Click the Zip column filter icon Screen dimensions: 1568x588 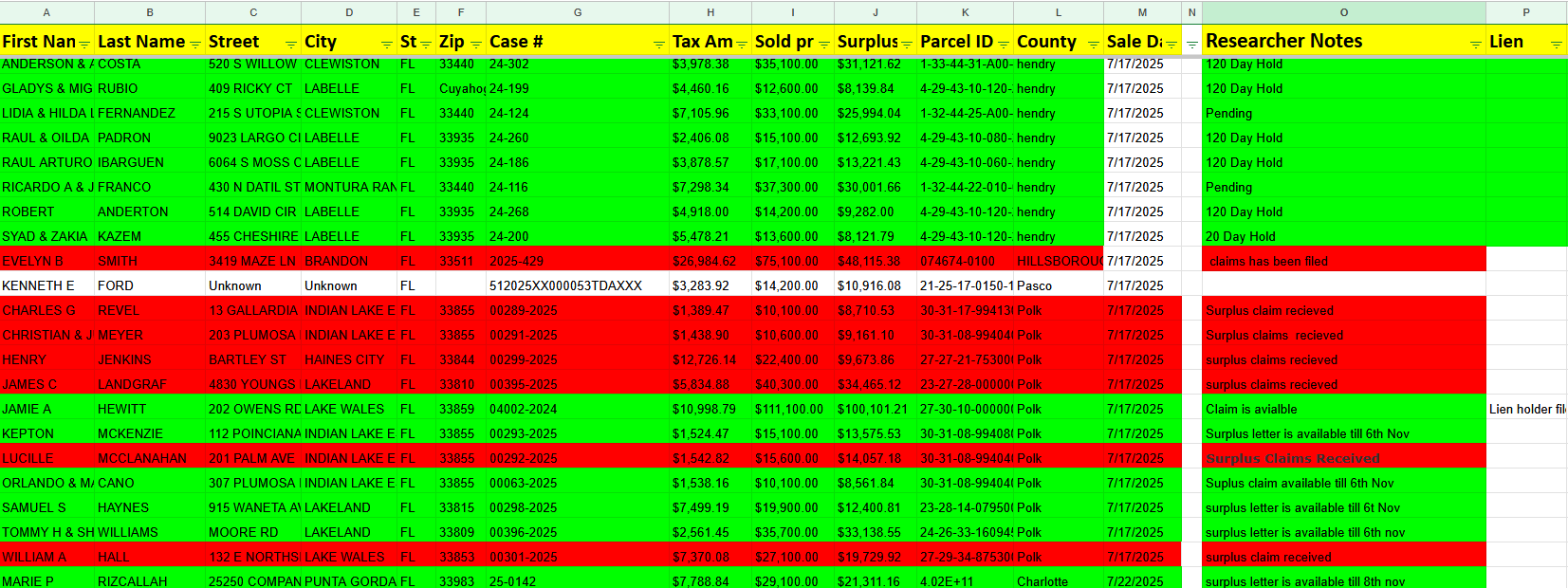point(475,44)
